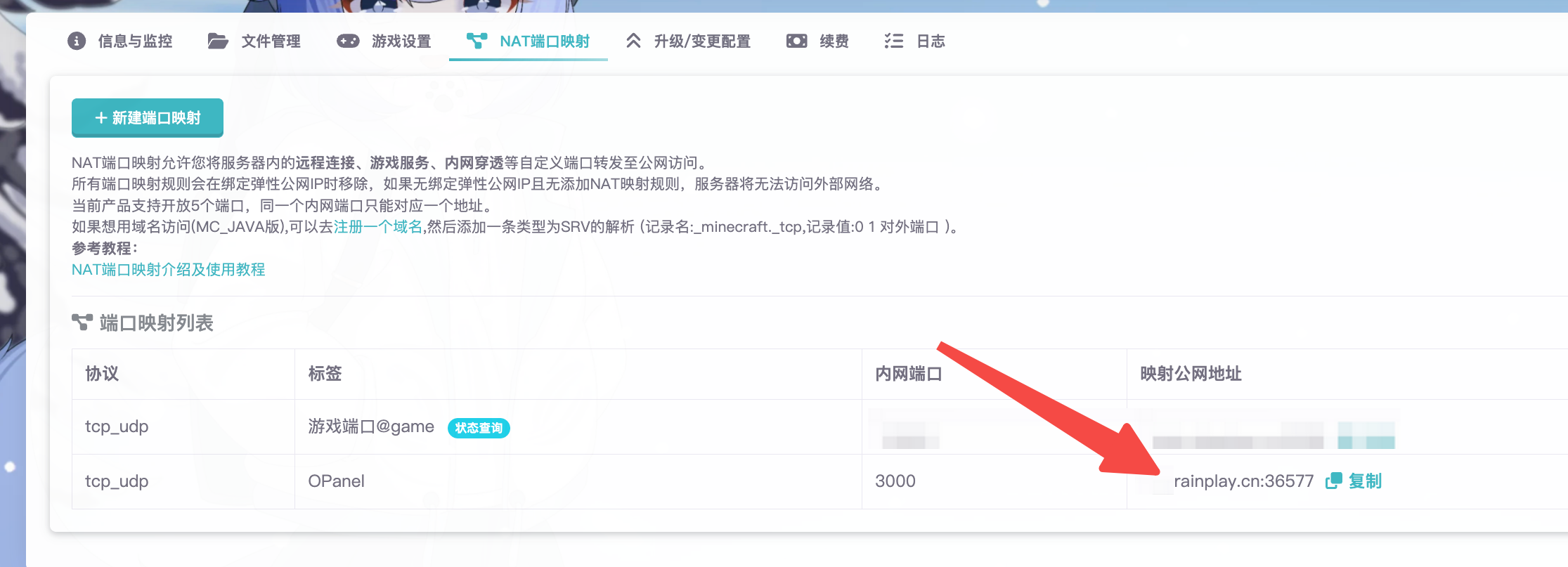Viewport: 1568px width, 567px height.
Task: Select the rainplay.cn:36577 address text
Action: (x=1243, y=481)
